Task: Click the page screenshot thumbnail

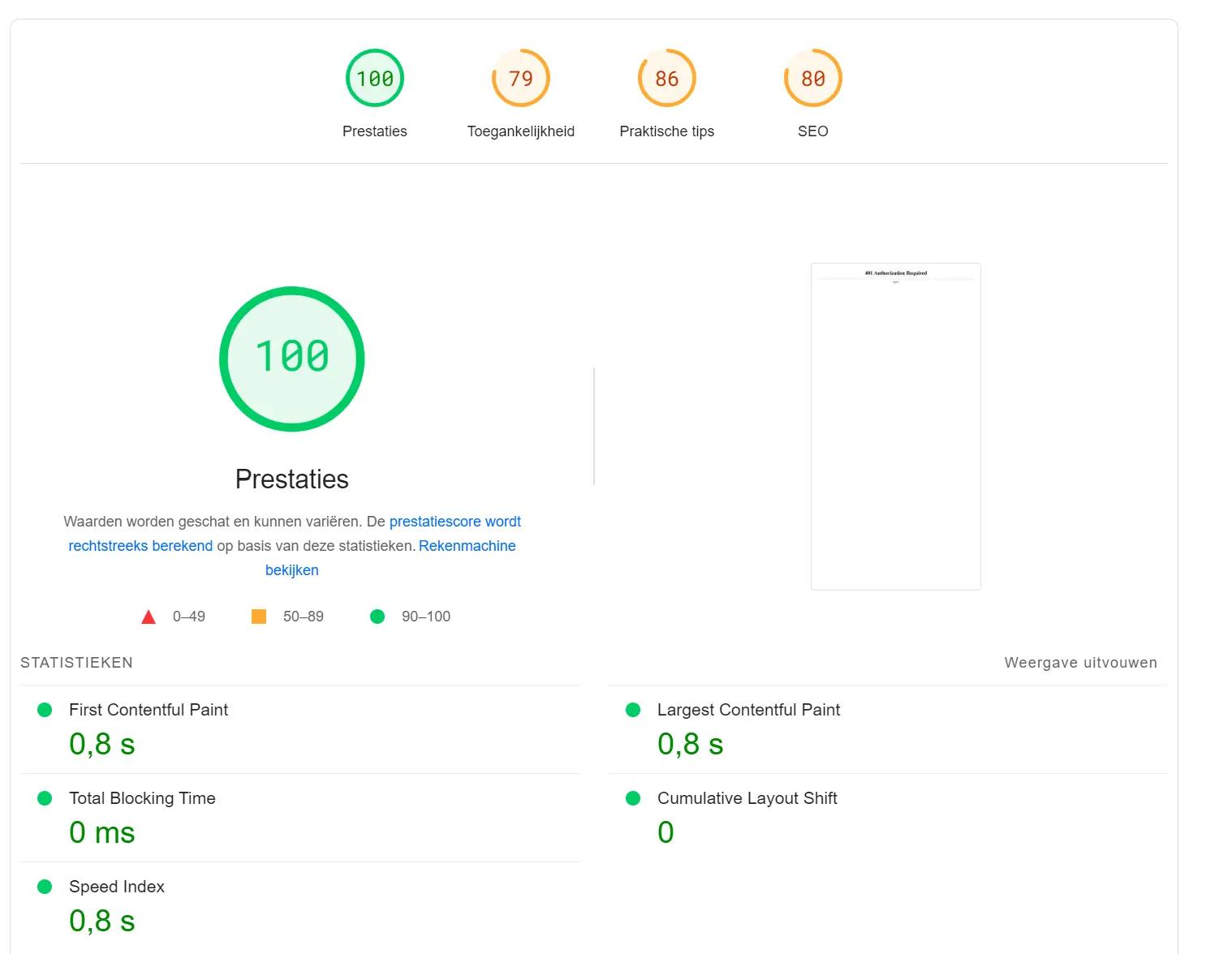Action: [x=895, y=427]
